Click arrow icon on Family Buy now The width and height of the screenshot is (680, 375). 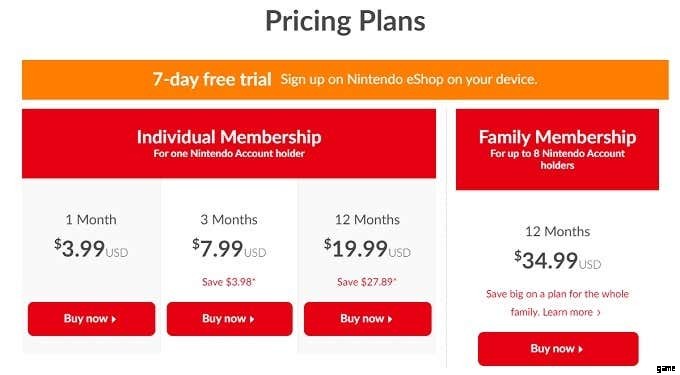tap(581, 349)
